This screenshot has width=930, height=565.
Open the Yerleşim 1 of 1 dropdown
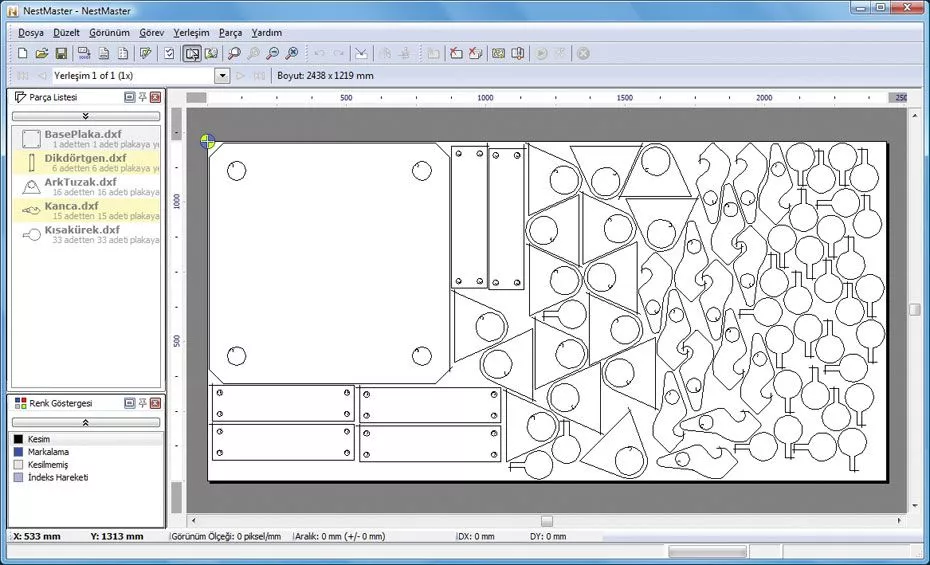(x=222, y=75)
